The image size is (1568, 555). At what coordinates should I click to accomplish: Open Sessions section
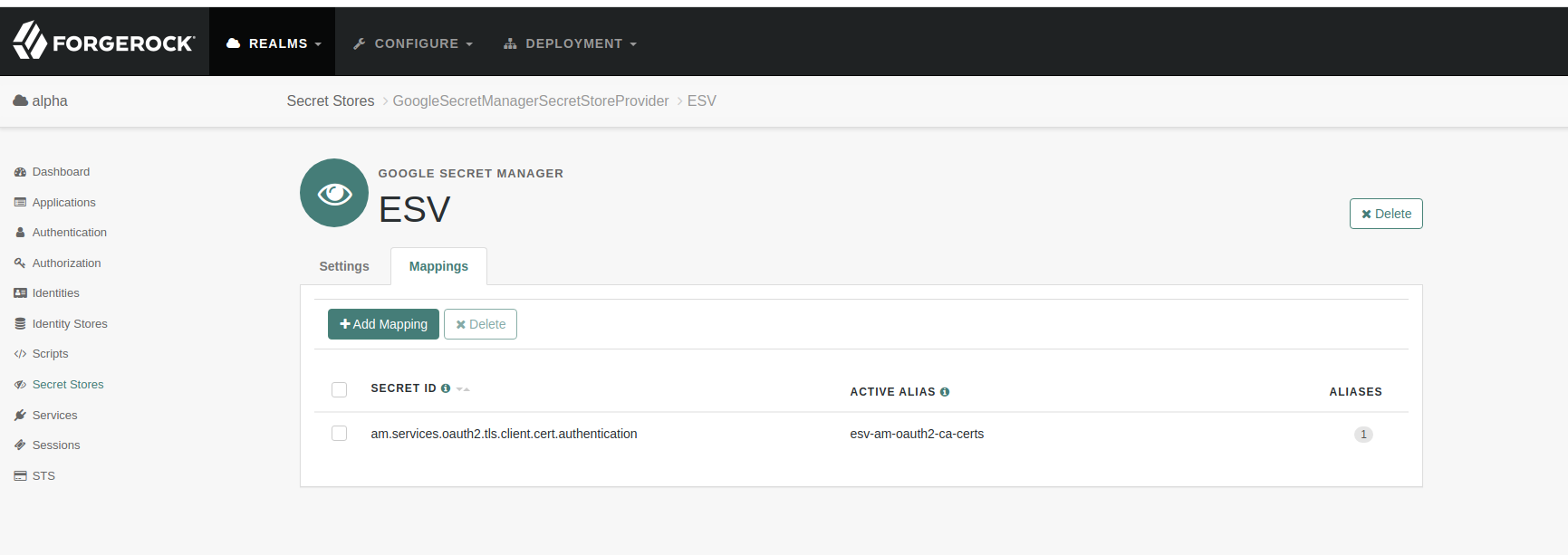pyautogui.click(x=56, y=445)
